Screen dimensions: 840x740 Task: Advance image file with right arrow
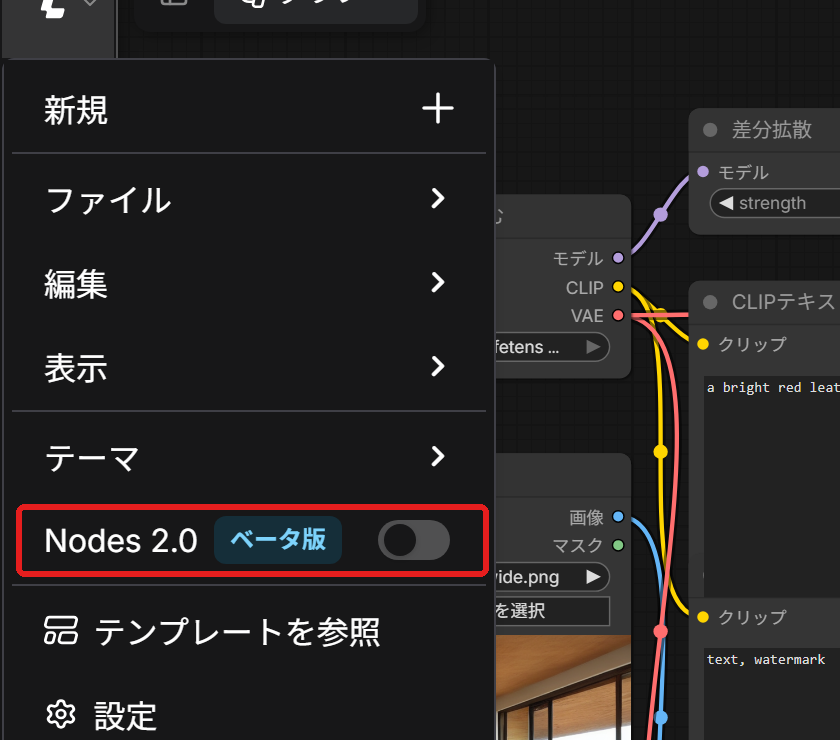592,577
